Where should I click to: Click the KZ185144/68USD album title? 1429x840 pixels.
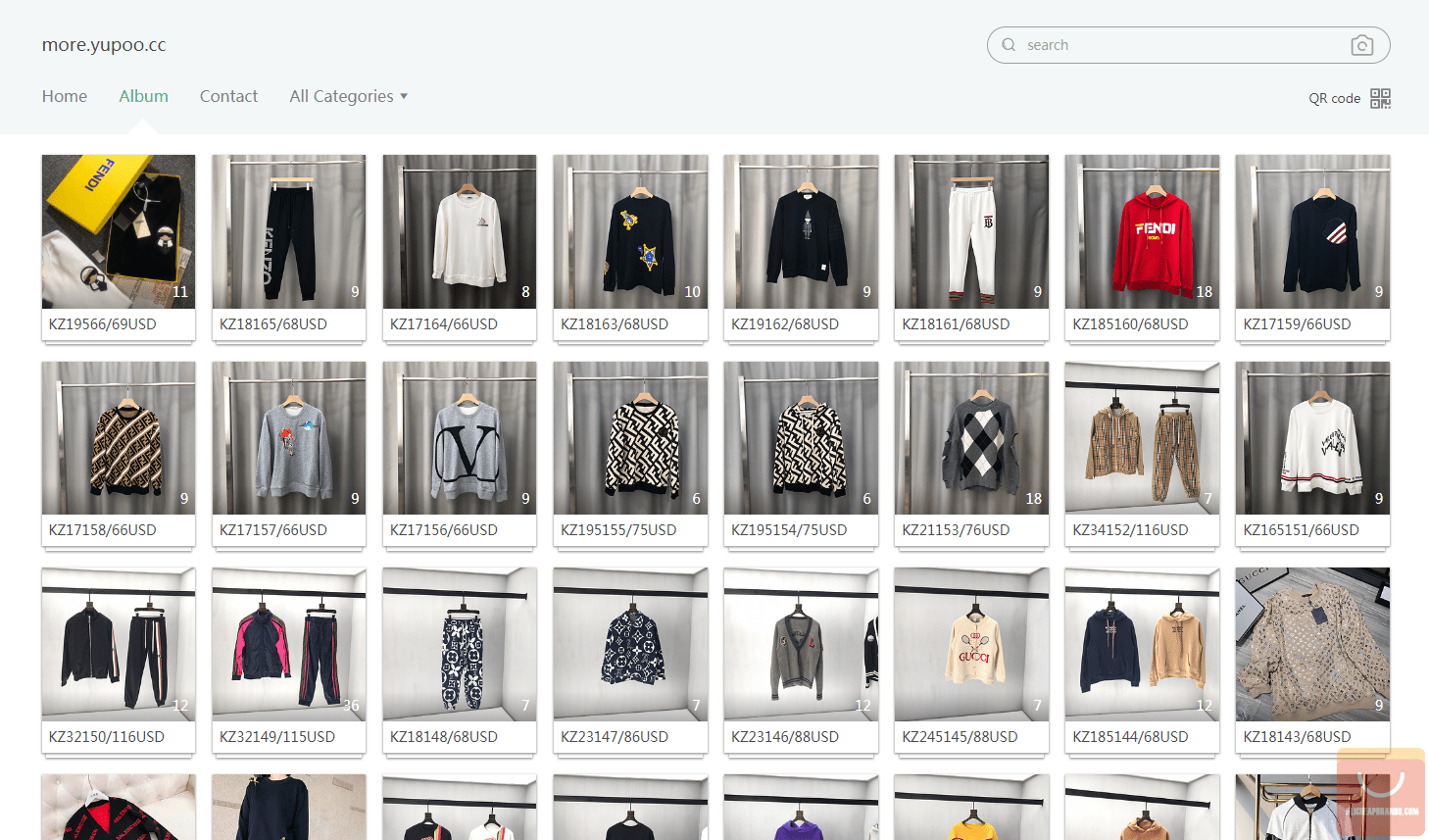[x=1130, y=737]
